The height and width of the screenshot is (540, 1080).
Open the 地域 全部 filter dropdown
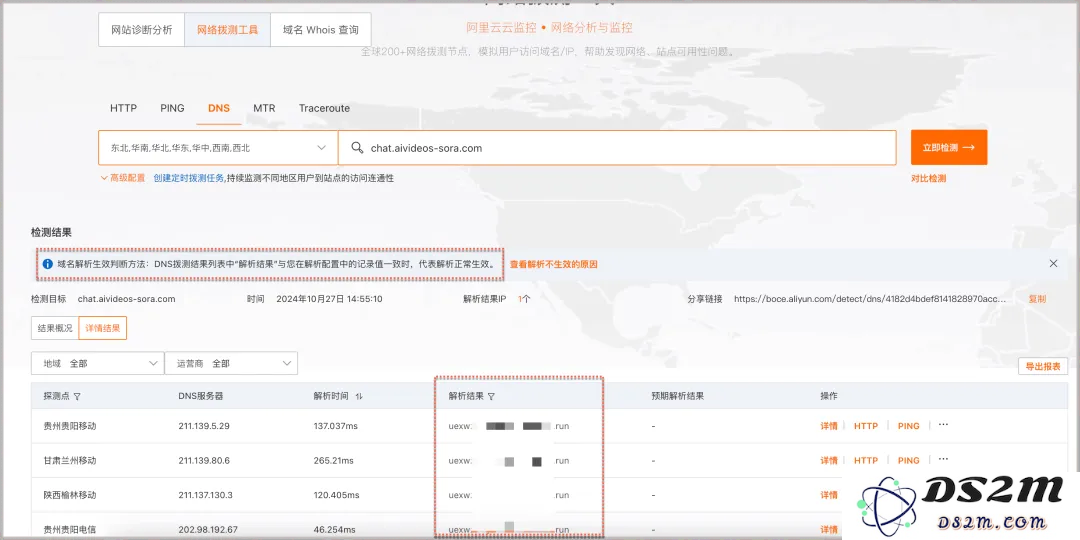[x=97, y=363]
